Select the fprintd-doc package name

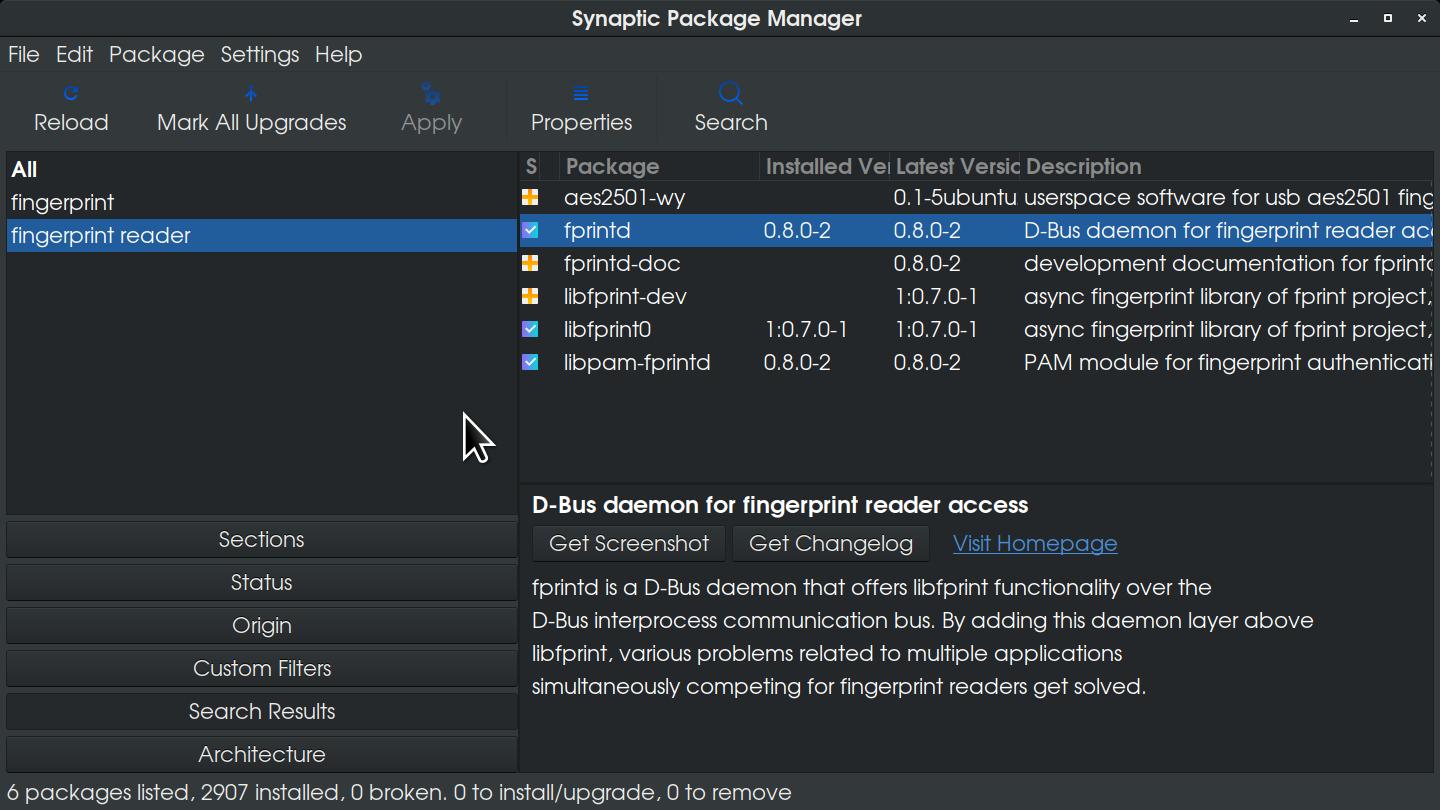(622, 263)
